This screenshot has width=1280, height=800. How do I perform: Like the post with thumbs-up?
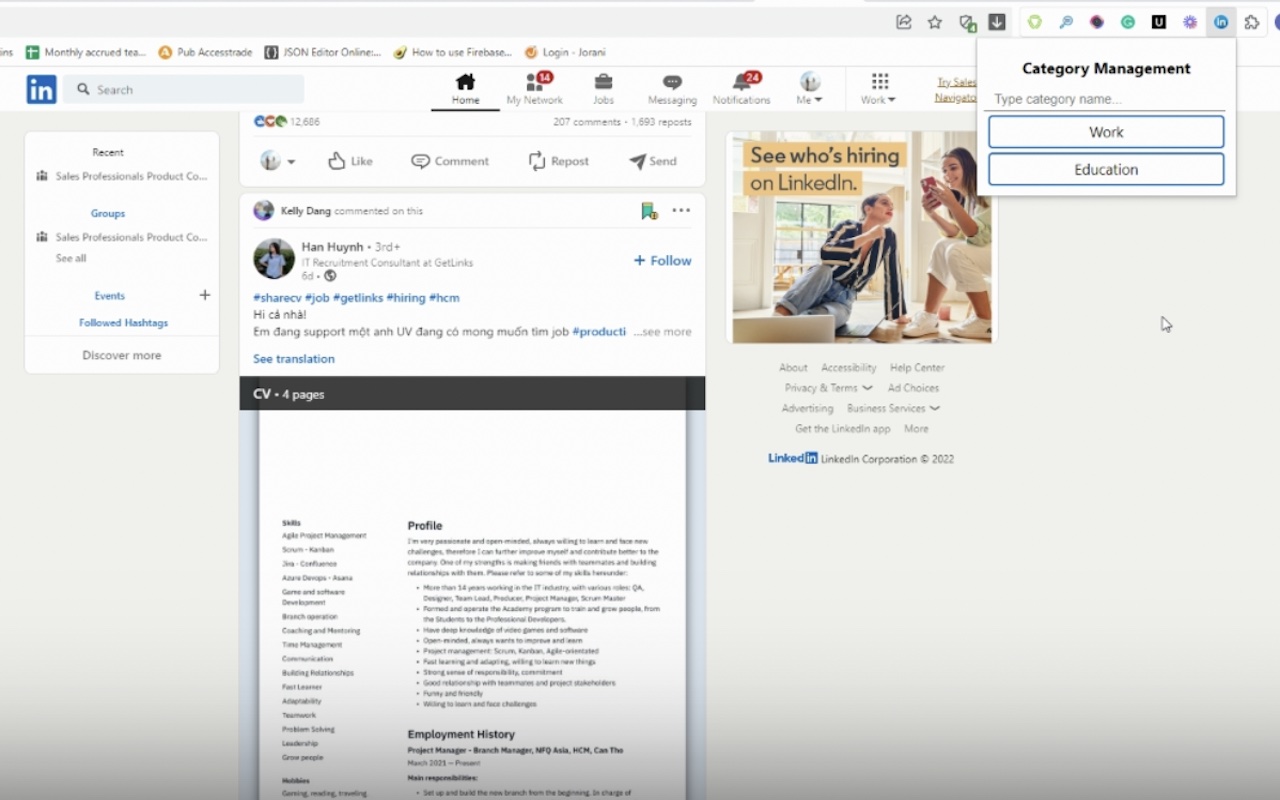point(350,161)
